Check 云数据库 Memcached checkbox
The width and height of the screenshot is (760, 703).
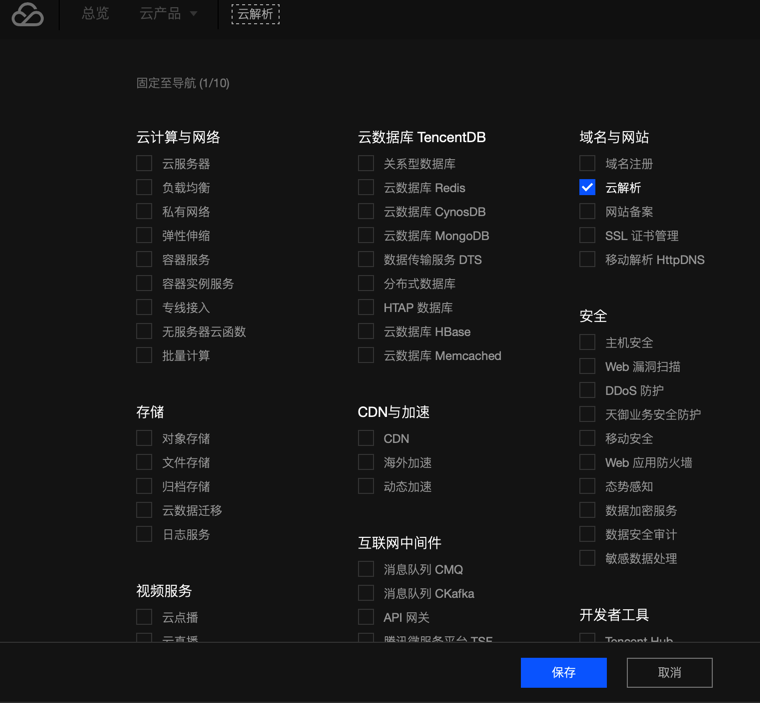tap(366, 355)
